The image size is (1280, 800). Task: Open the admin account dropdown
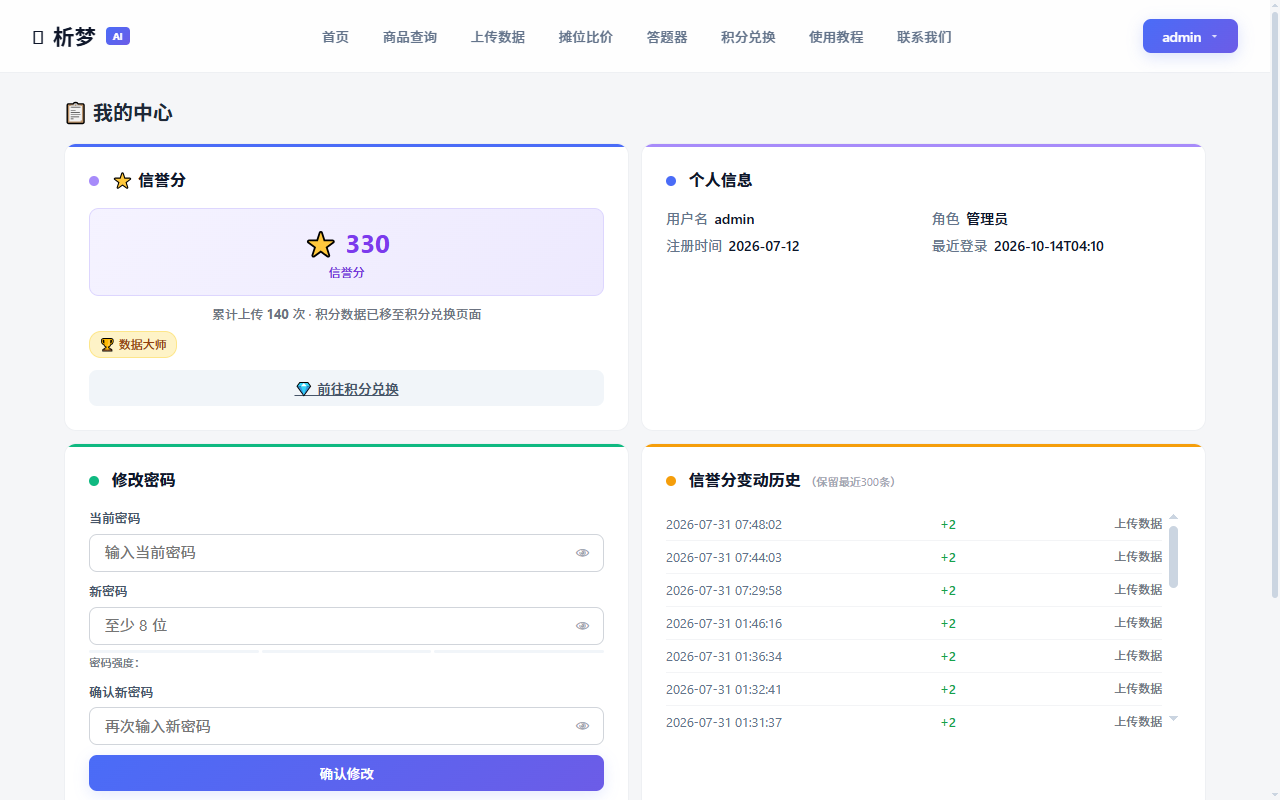point(1190,36)
